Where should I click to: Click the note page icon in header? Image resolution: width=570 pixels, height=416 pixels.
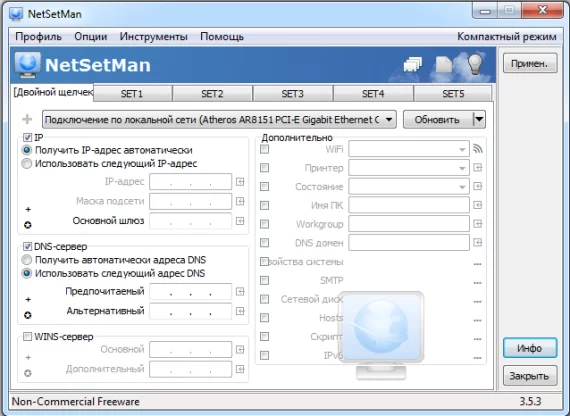click(444, 65)
